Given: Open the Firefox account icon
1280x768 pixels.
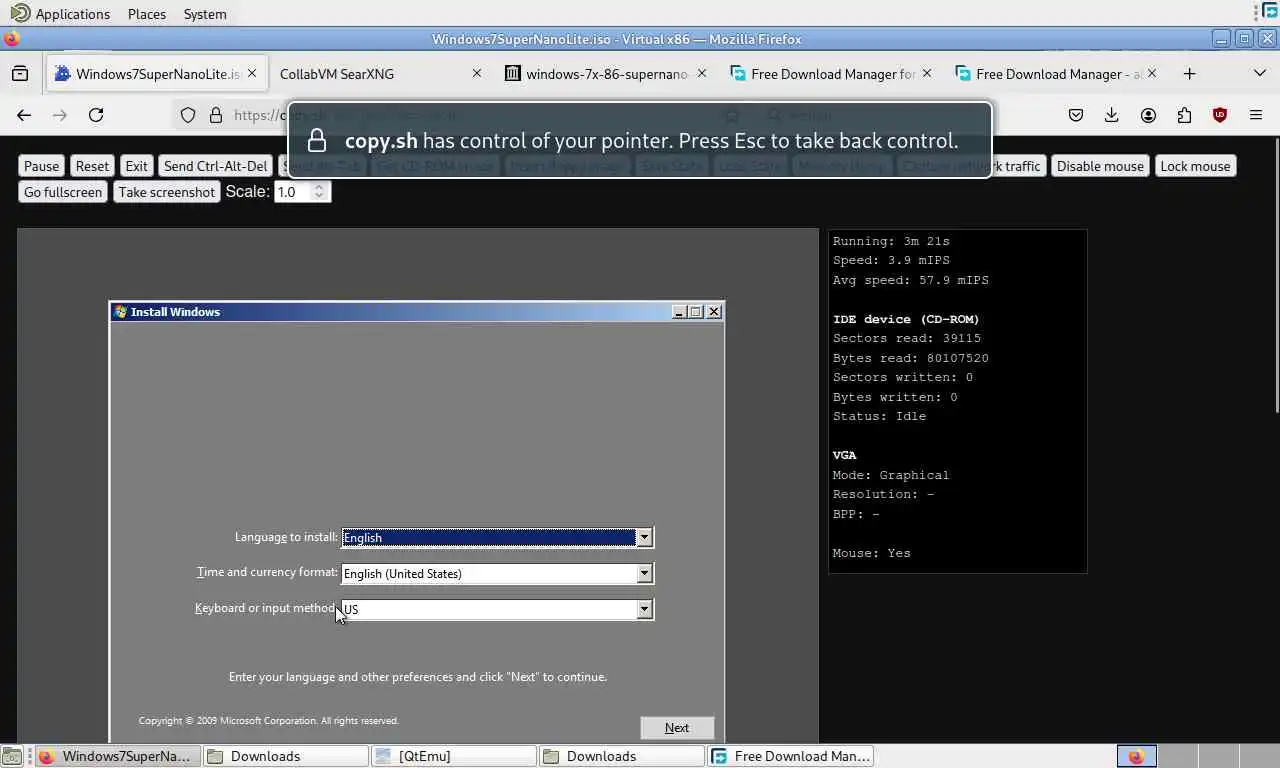Looking at the screenshot, I should click(1148, 115).
